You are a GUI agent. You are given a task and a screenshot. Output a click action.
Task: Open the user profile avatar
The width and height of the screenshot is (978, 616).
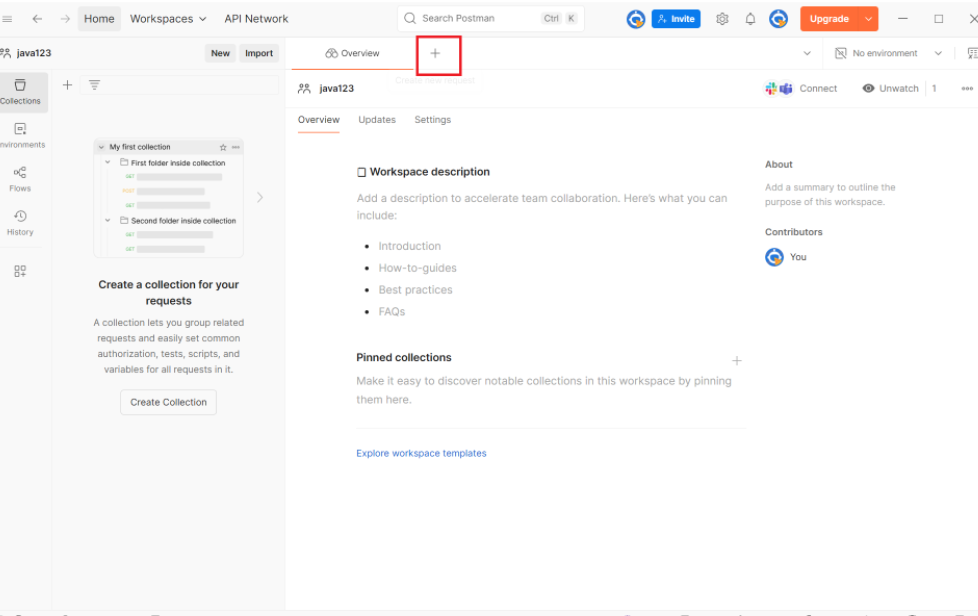pyautogui.click(x=778, y=19)
